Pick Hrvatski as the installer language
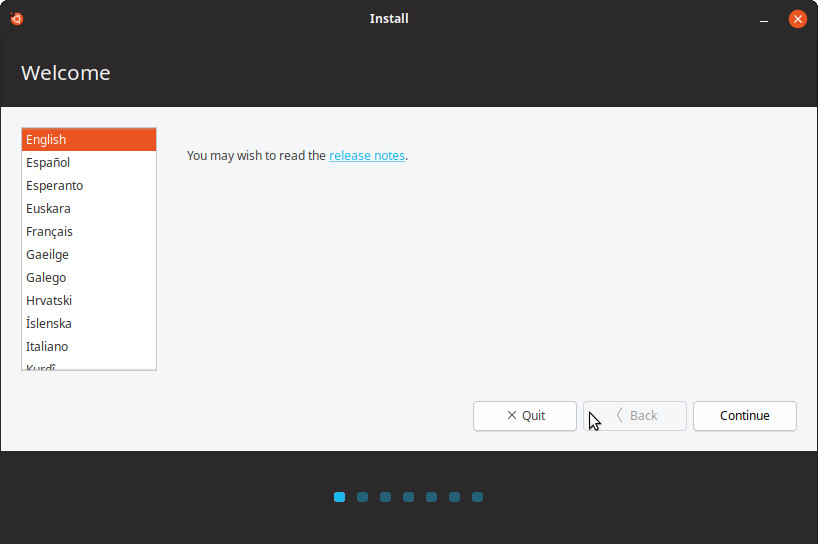Image resolution: width=818 pixels, height=544 pixels. (x=88, y=301)
